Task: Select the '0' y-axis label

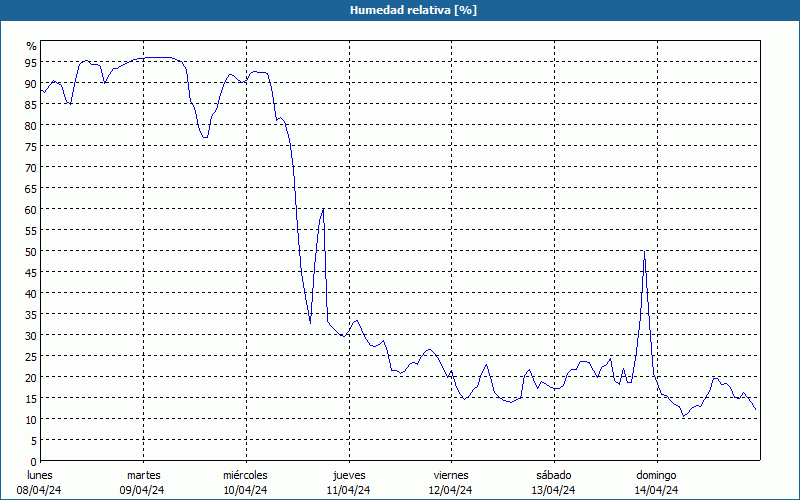Action: coord(34,462)
